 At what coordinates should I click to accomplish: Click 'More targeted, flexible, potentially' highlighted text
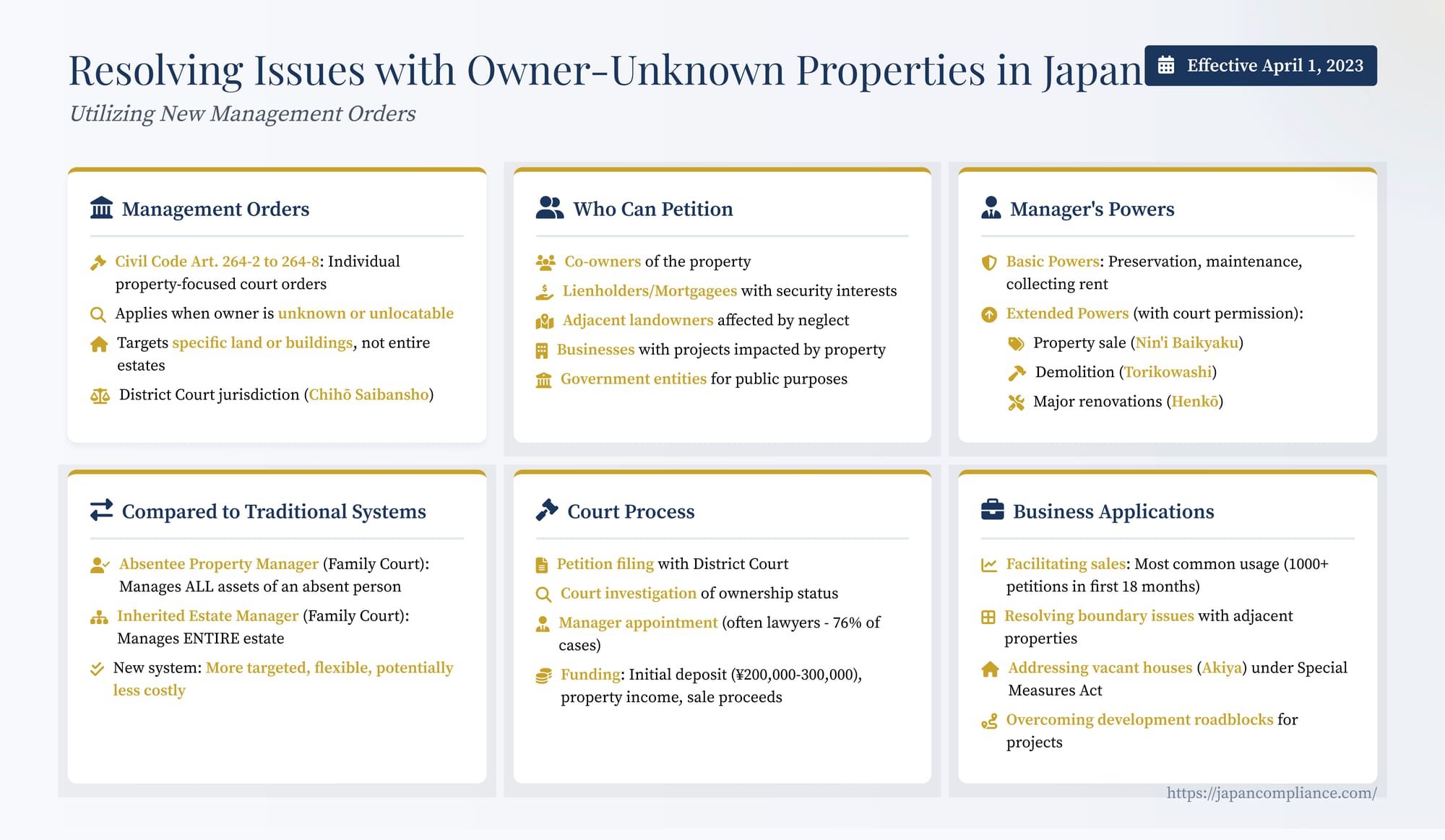click(329, 667)
